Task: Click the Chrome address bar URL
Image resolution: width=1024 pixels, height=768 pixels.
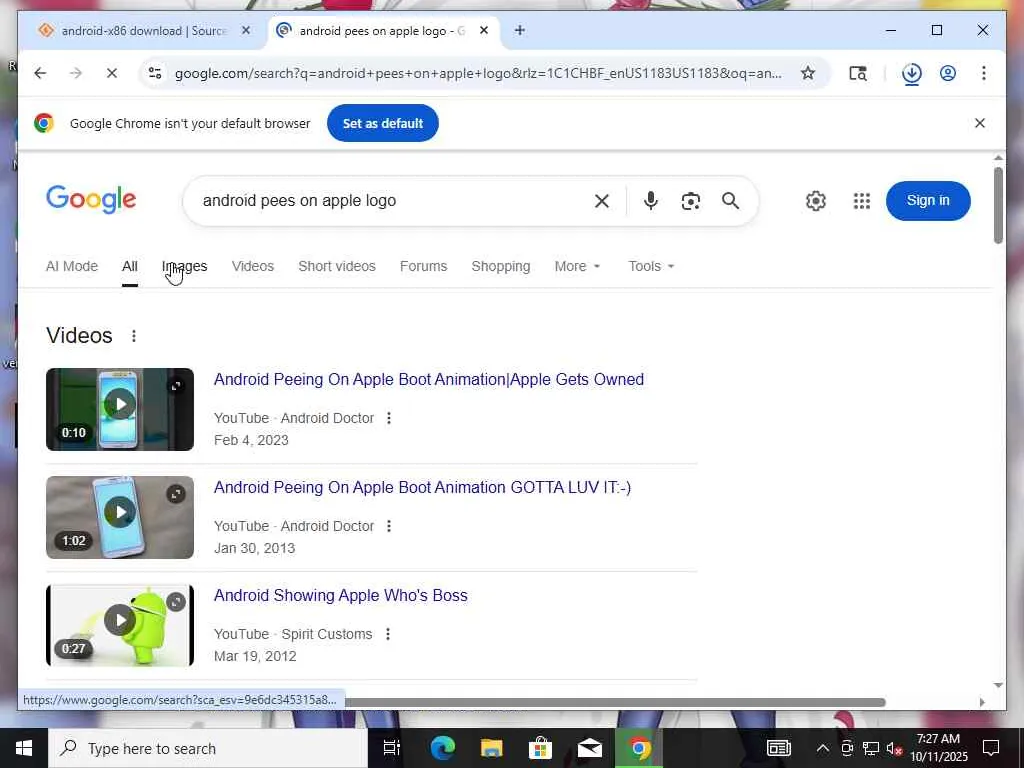Action: 477,73
